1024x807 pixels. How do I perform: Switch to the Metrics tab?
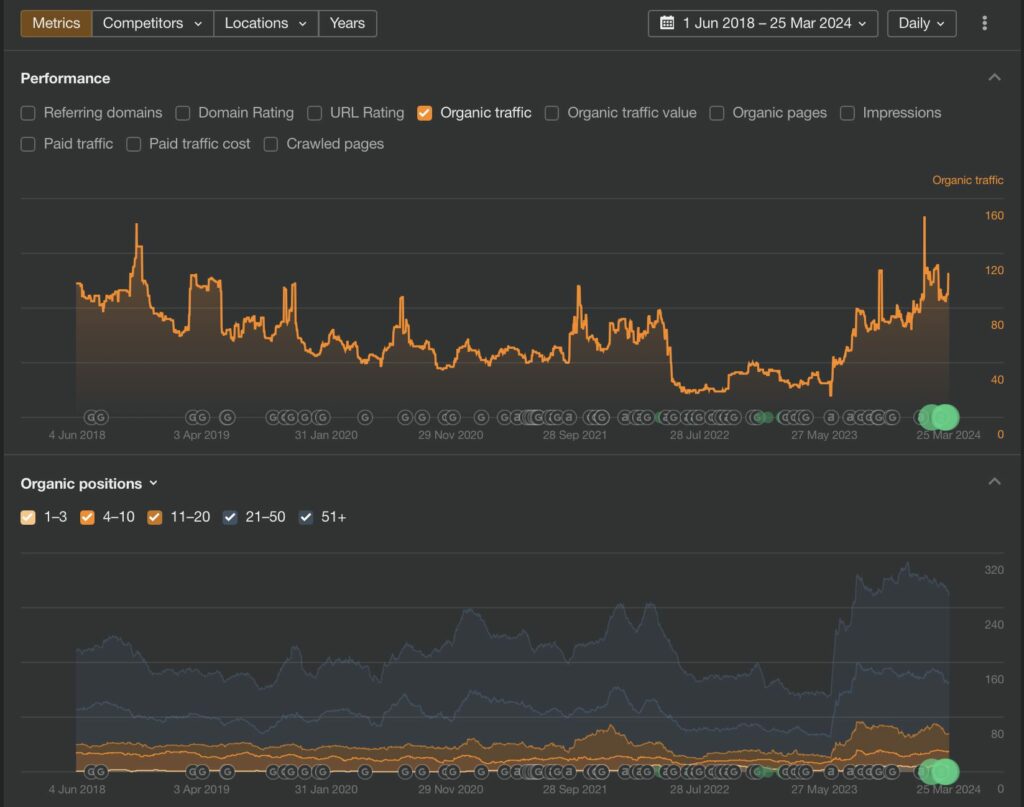(x=56, y=23)
